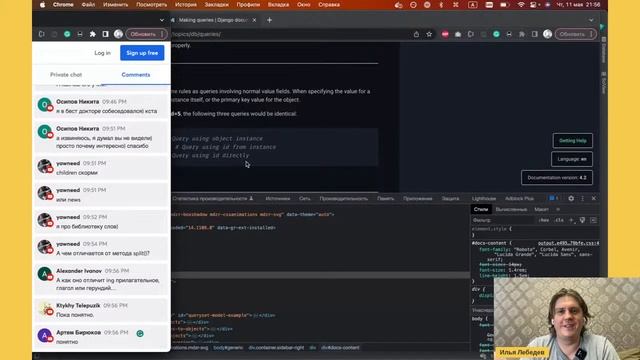Toggle the side panel icon in right toolbar
640x360 pixels.
535,34
